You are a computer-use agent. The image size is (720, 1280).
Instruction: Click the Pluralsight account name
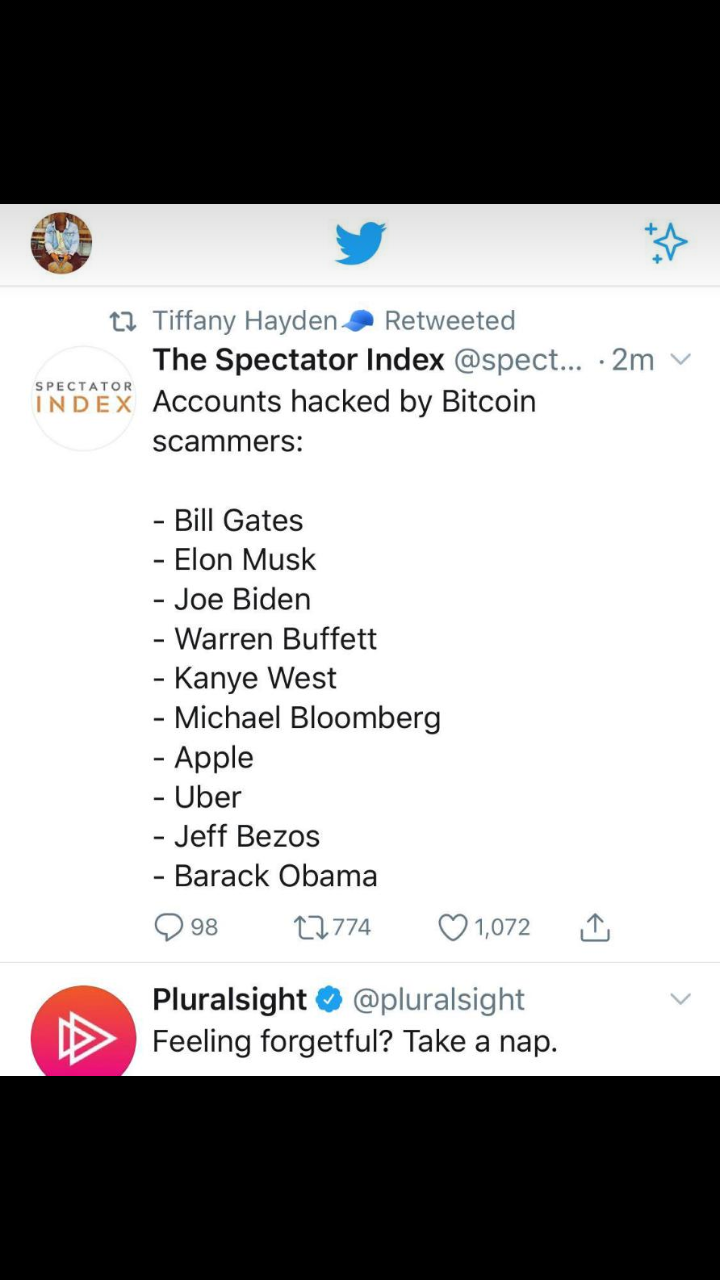pyautogui.click(x=229, y=999)
